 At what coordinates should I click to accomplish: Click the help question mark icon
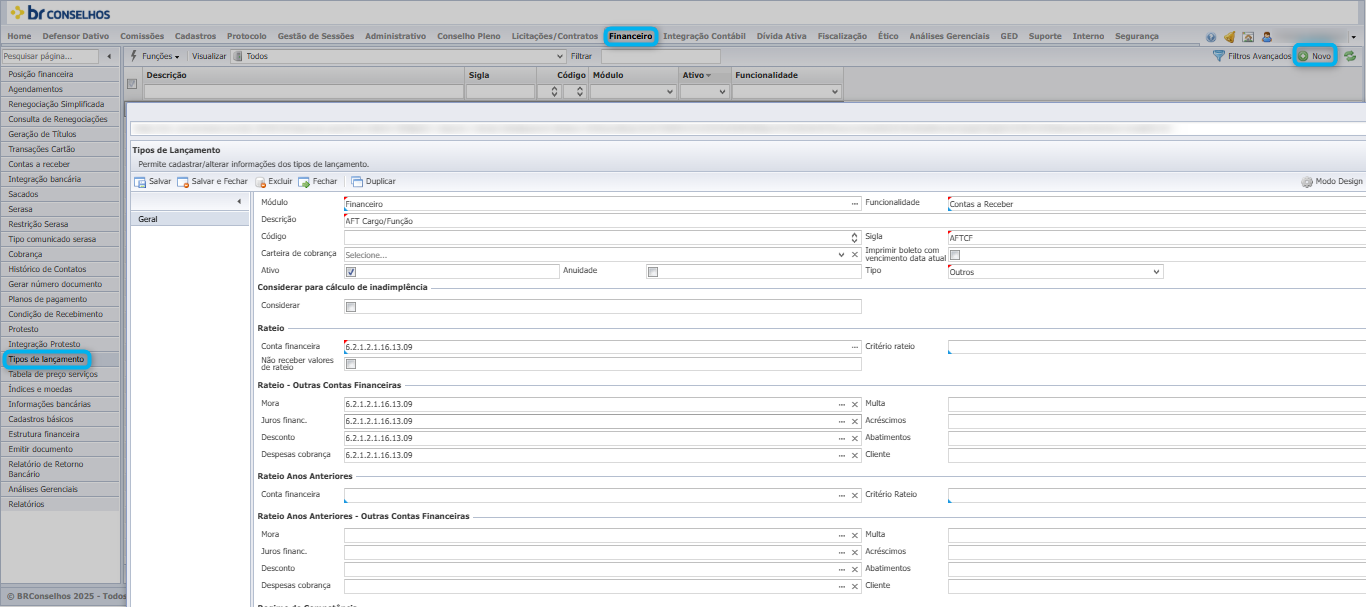point(1211,37)
